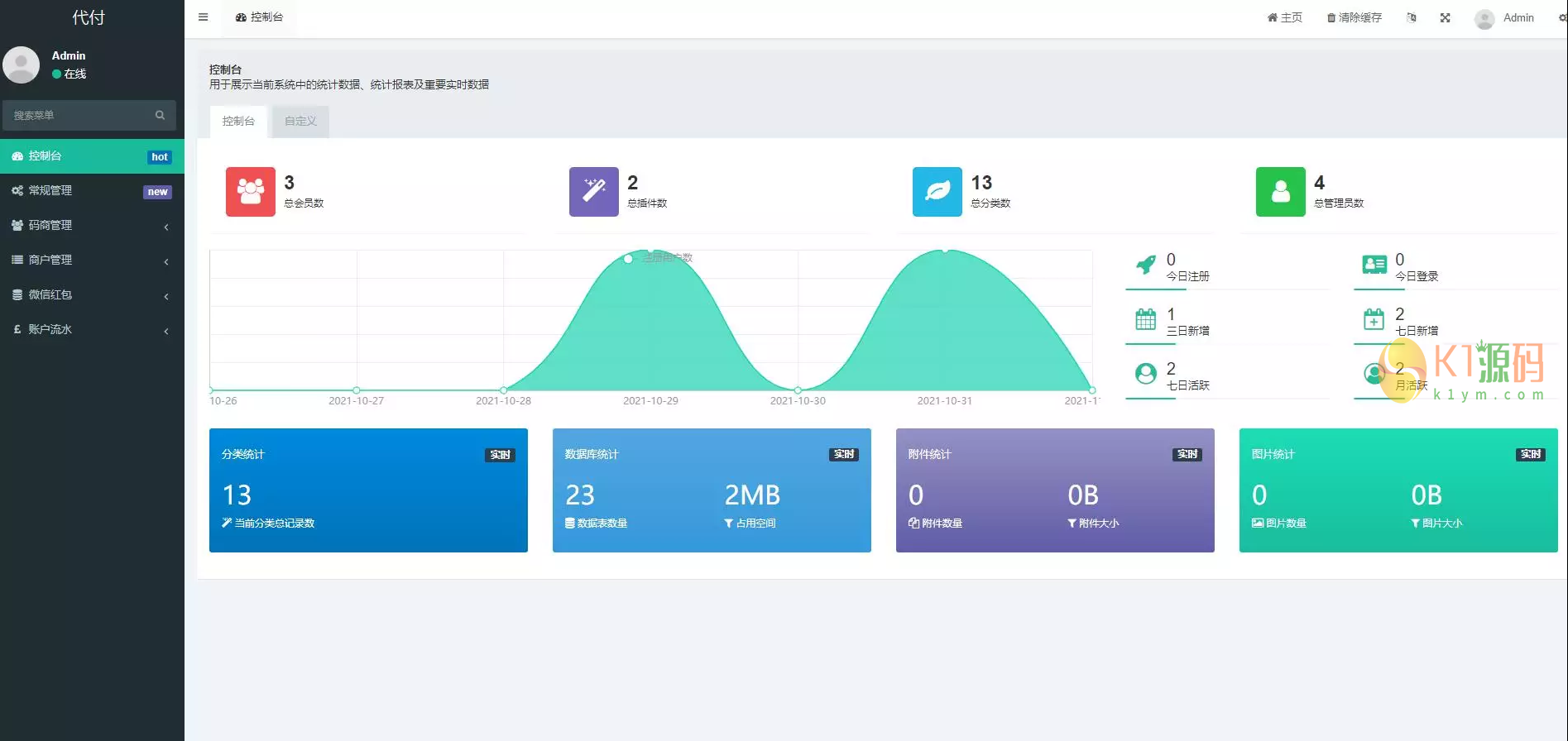Viewport: 1568px width, 741px height.
Task: Click 实时 badge on 图片统计
Action: pyautogui.click(x=1531, y=455)
